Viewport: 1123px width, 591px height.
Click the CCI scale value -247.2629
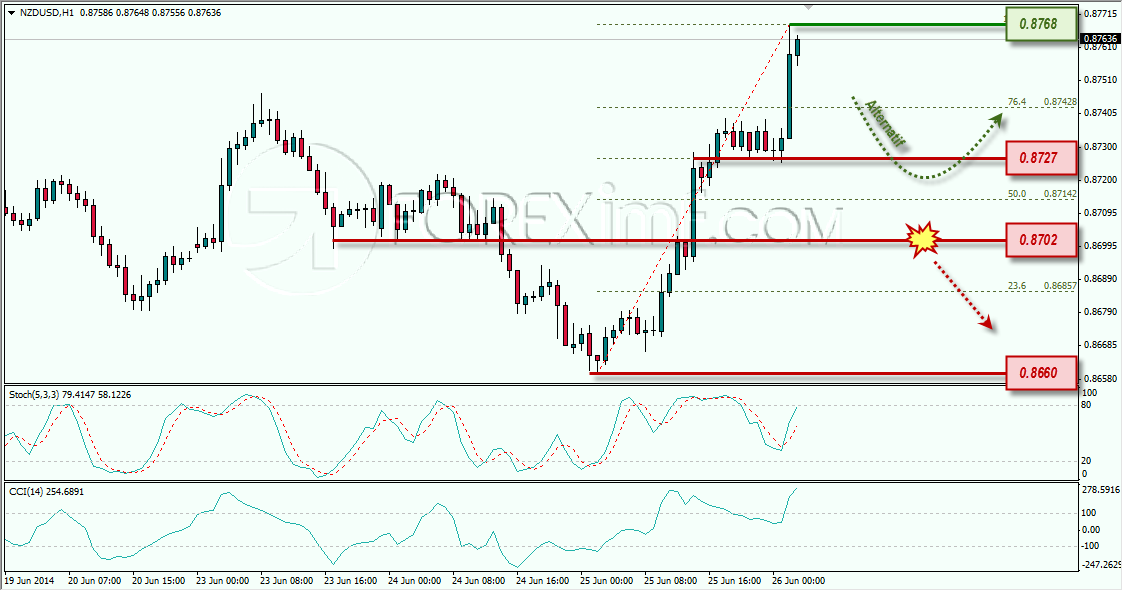coord(1101,565)
